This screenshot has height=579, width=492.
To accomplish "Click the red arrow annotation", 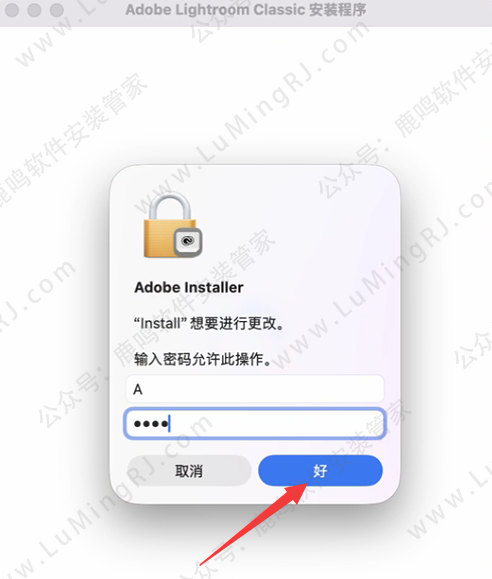I will tap(254, 523).
